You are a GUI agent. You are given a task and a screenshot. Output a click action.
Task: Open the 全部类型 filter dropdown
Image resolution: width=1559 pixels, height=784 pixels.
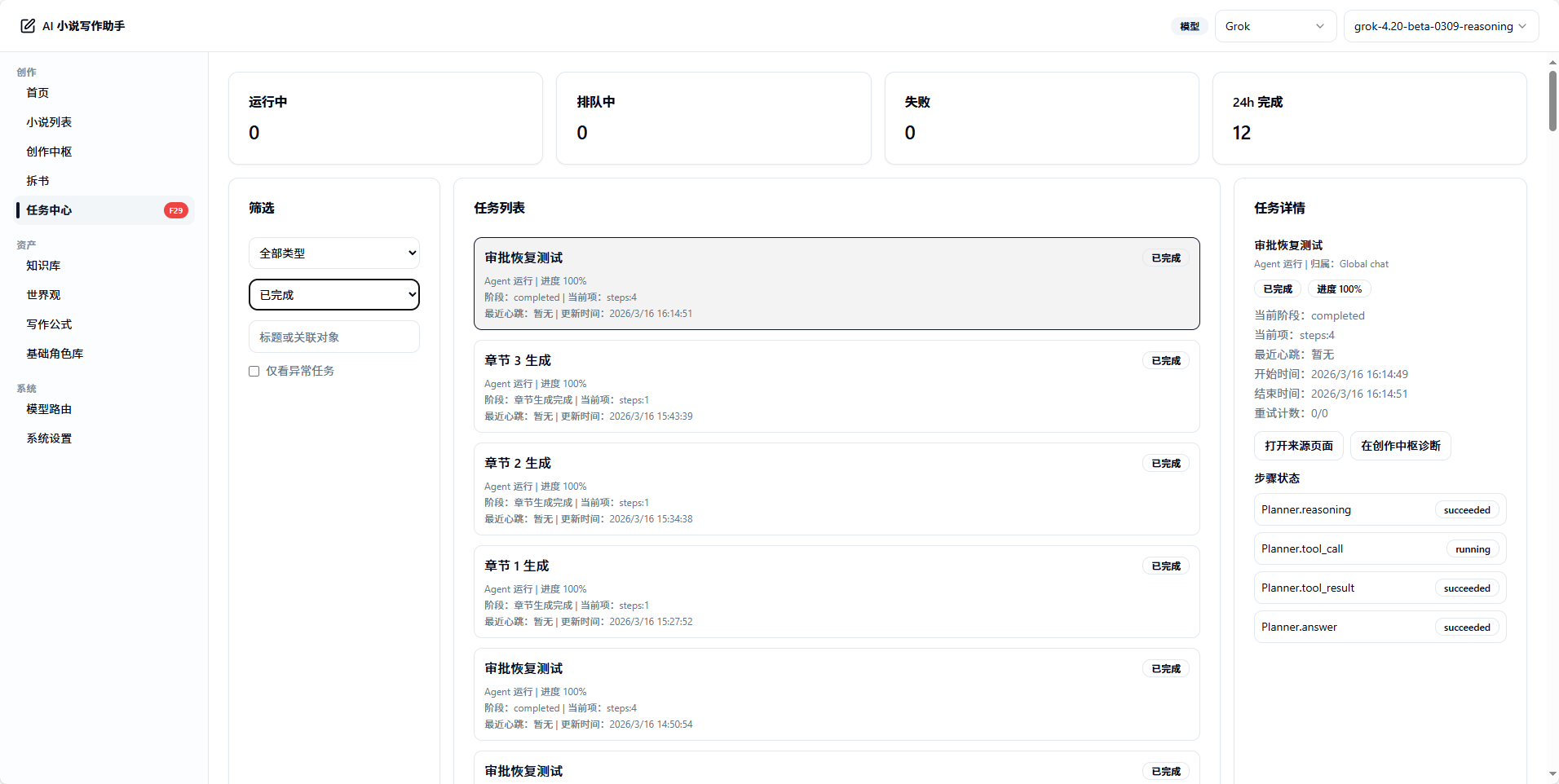[333, 253]
